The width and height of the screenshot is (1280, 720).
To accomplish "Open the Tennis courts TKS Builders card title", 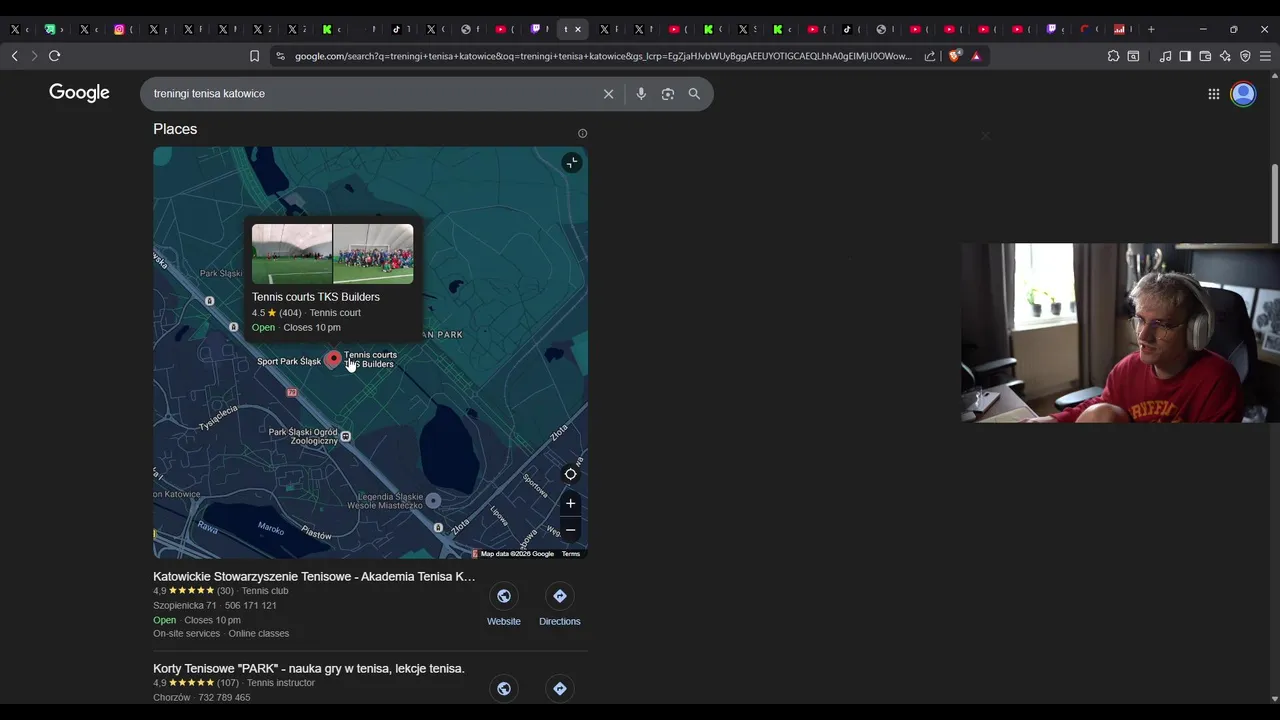I will tap(316, 297).
